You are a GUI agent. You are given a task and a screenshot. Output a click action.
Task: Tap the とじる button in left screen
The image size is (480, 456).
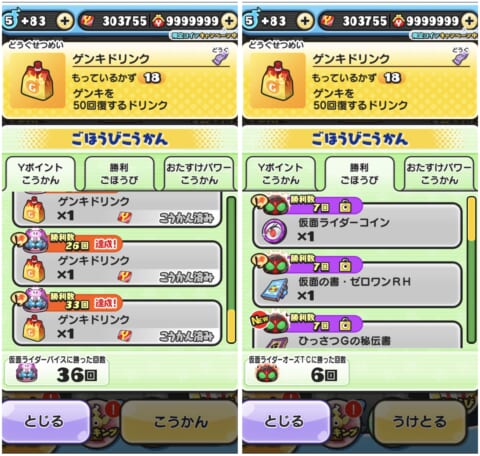coord(45,421)
